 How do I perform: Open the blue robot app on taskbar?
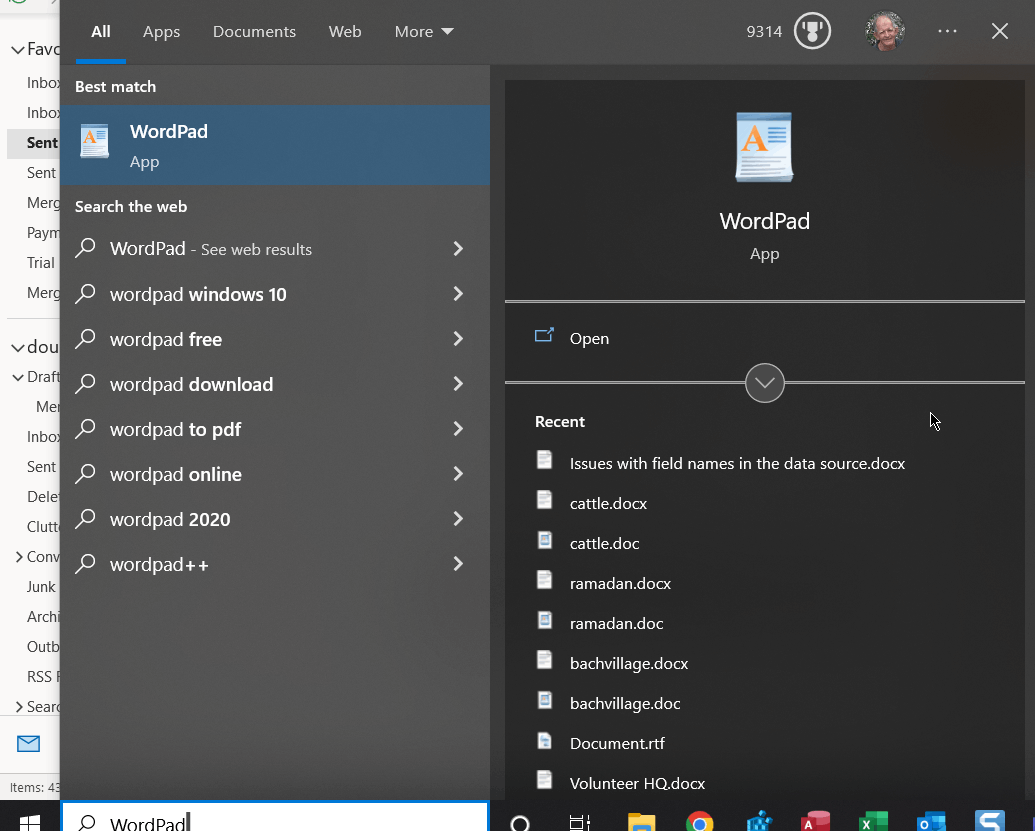(759, 822)
